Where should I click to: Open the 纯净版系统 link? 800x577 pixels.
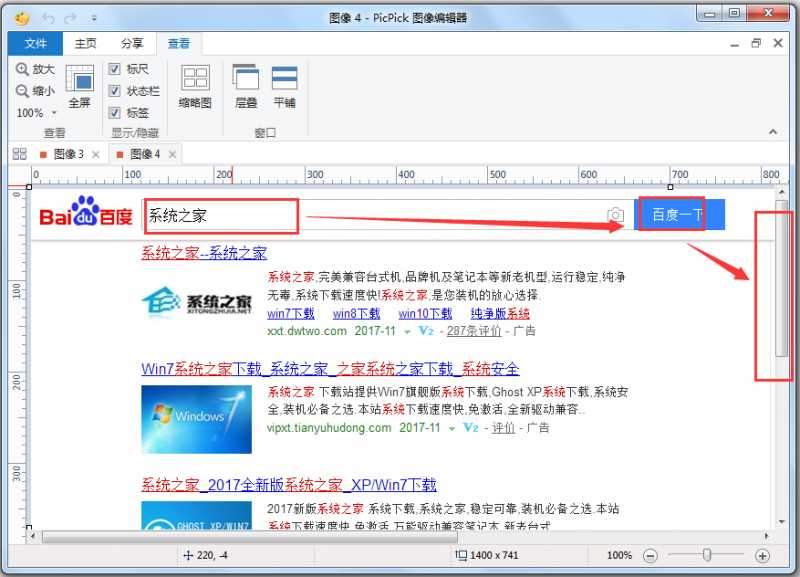coord(500,313)
